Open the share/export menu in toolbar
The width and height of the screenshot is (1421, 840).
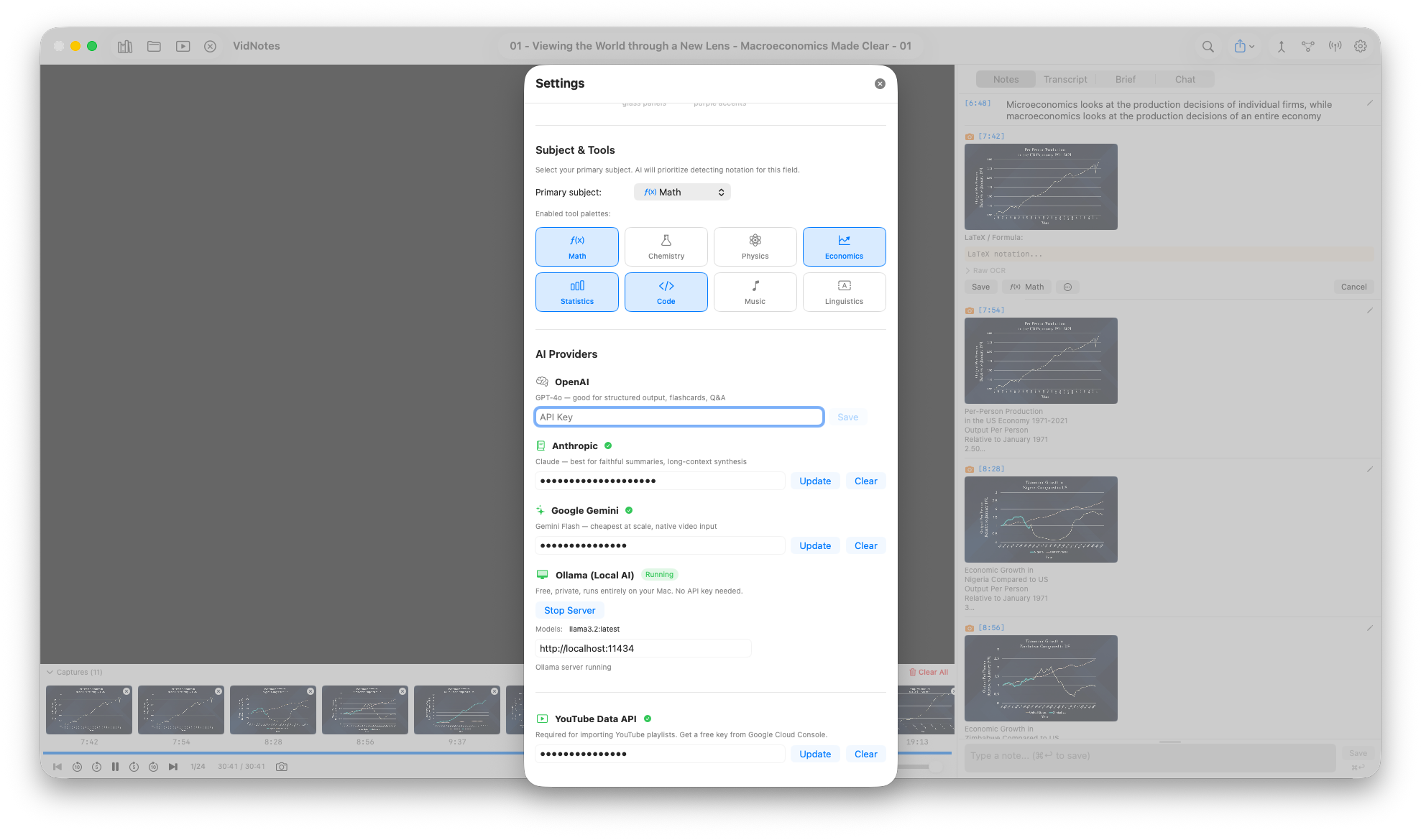(1244, 46)
